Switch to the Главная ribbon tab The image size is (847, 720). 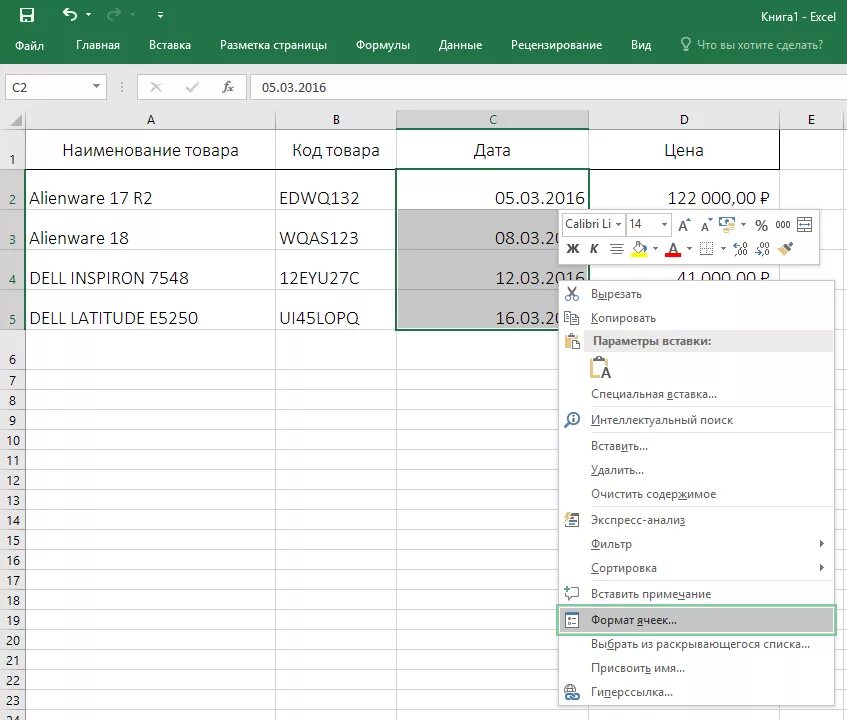98,45
